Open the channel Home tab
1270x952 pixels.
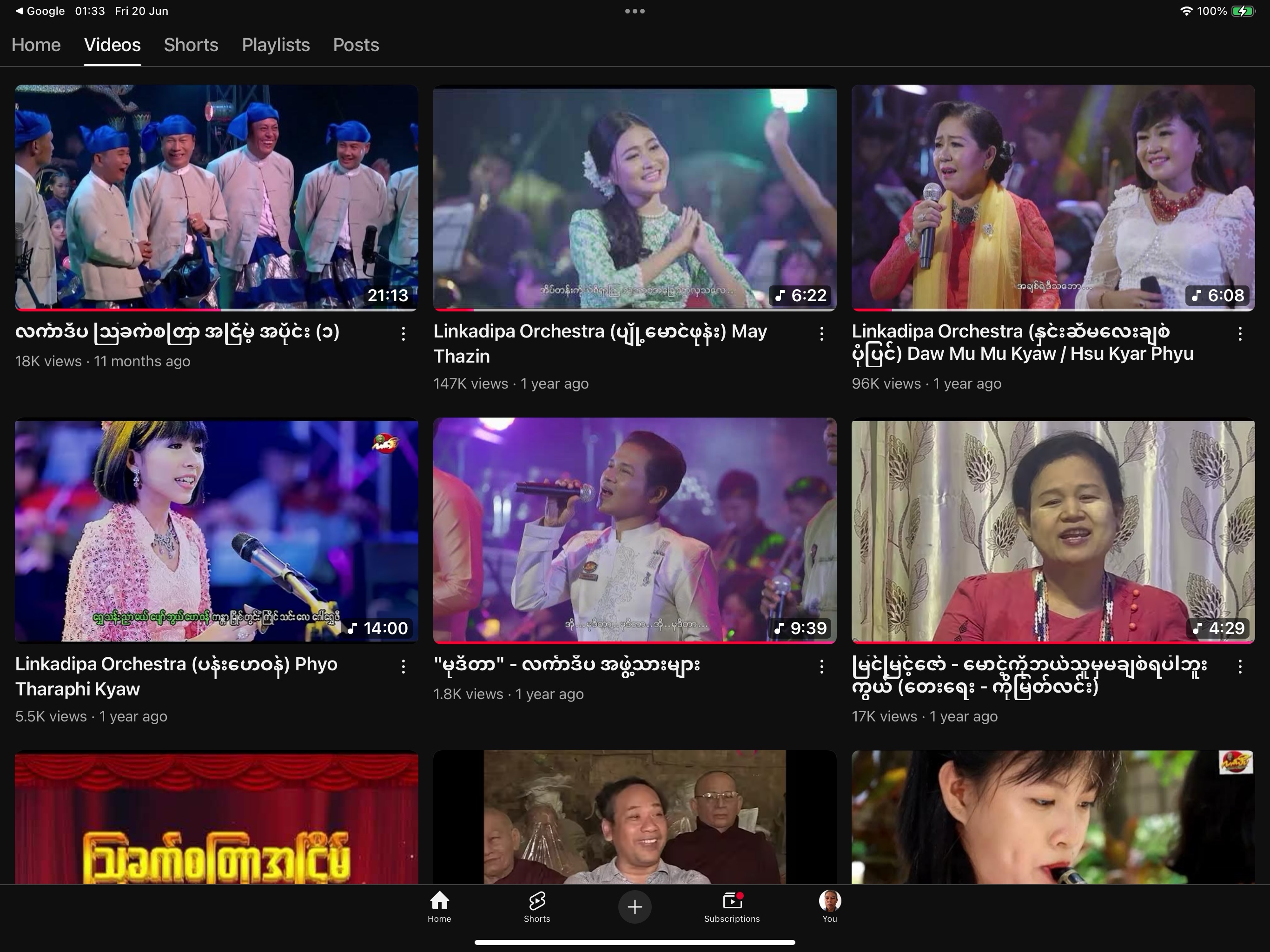36,45
